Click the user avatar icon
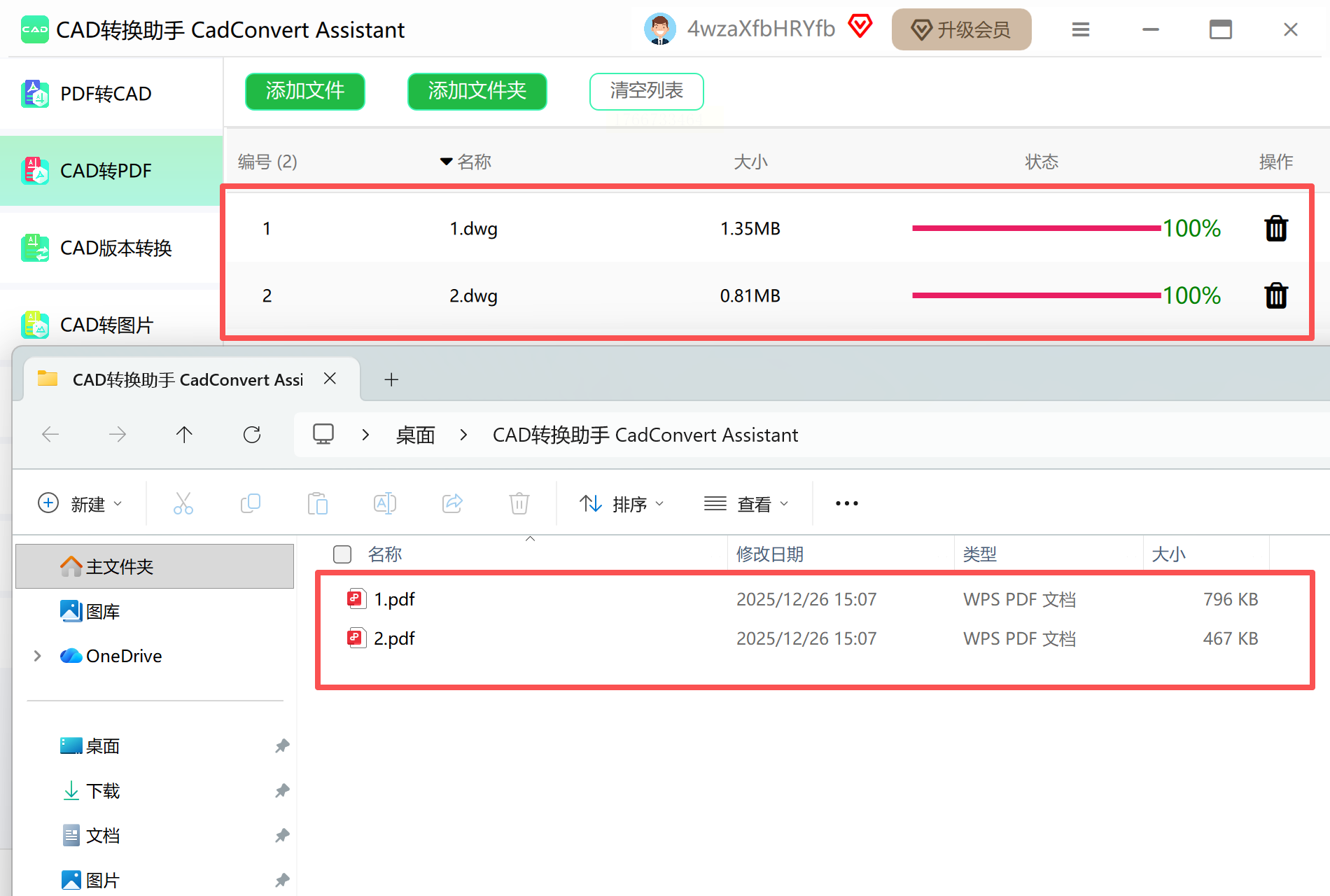The image size is (1330, 896). (x=660, y=29)
